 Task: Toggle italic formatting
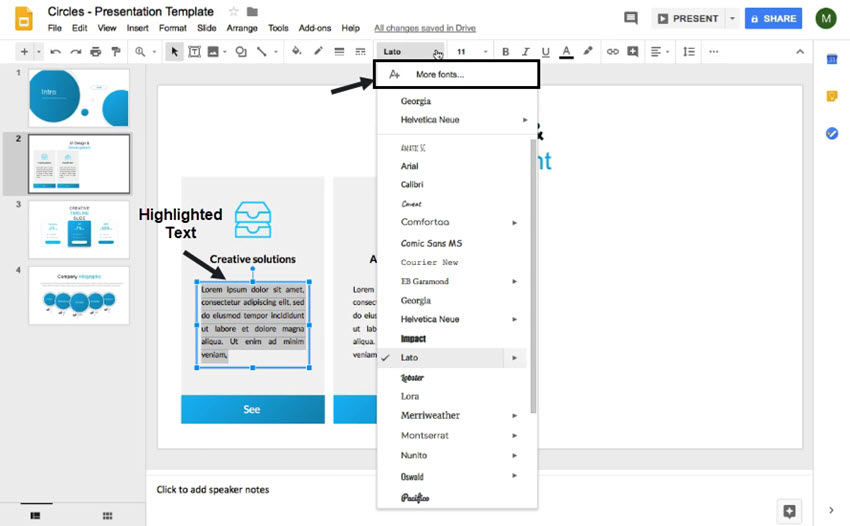coord(525,52)
